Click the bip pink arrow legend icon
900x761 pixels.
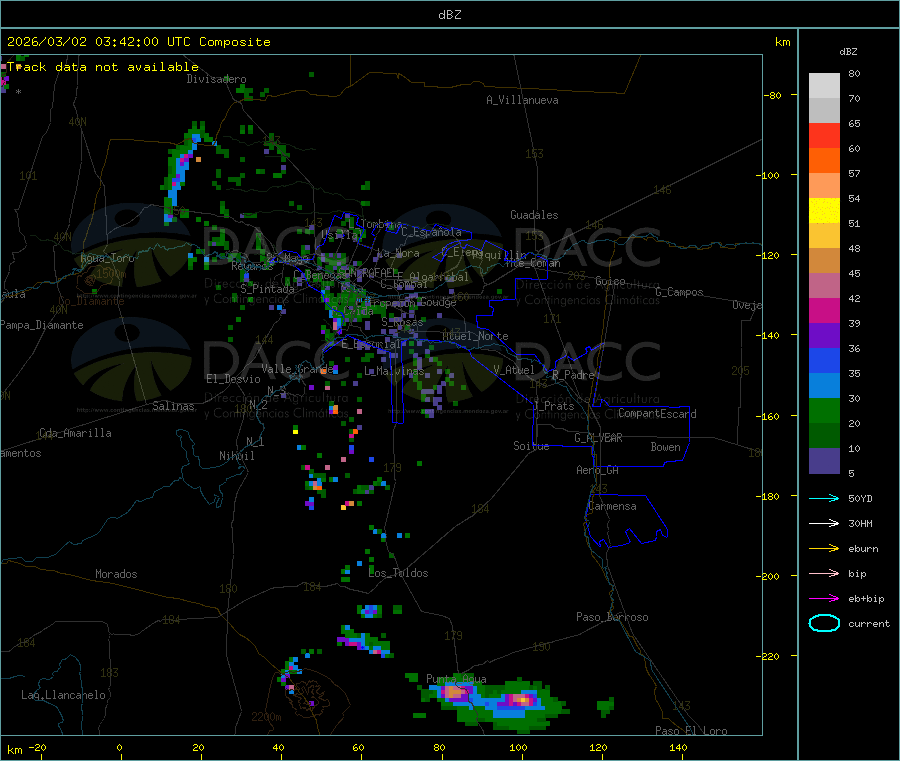tap(824, 573)
